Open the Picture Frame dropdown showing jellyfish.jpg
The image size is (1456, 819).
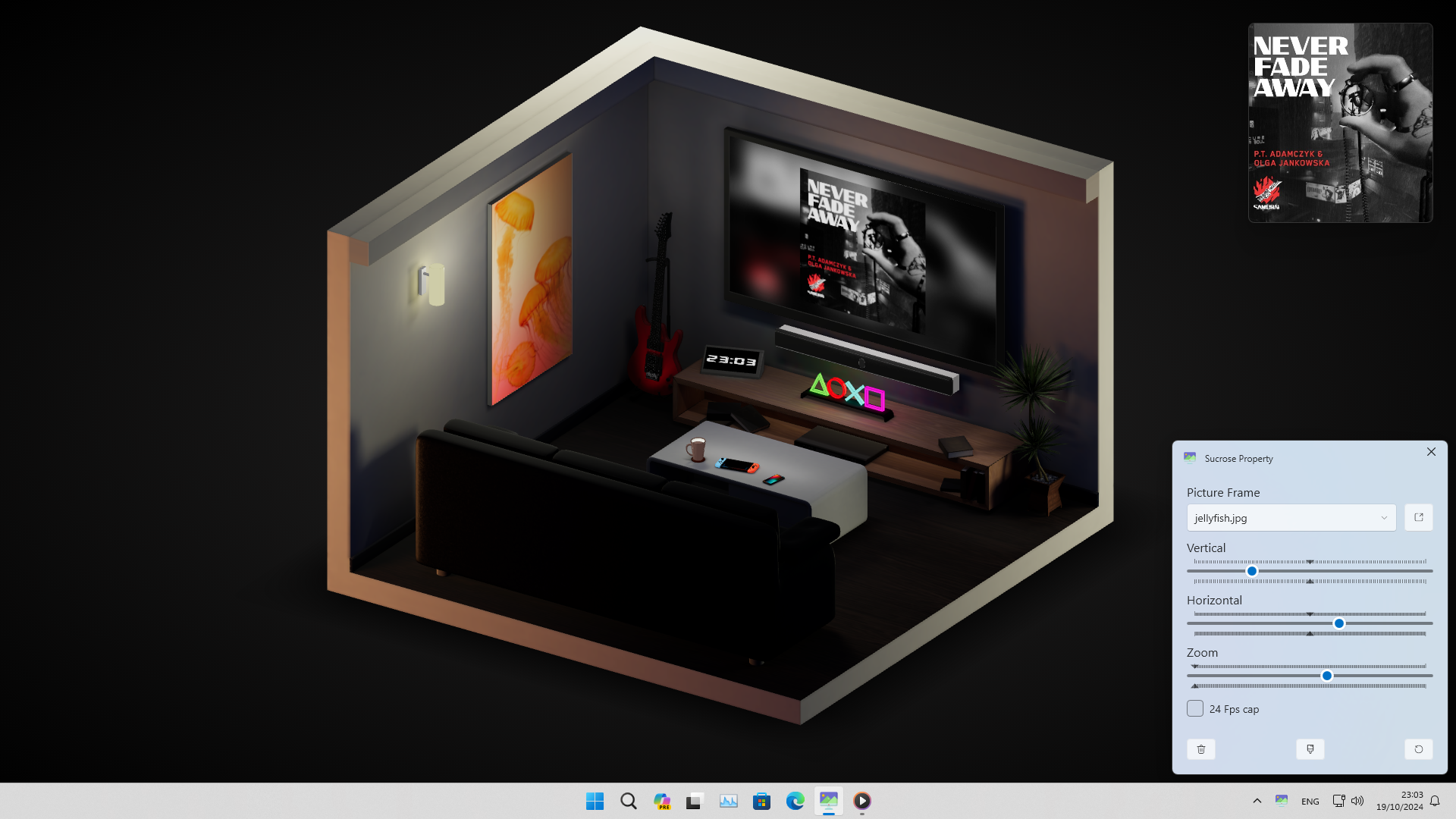1291,518
